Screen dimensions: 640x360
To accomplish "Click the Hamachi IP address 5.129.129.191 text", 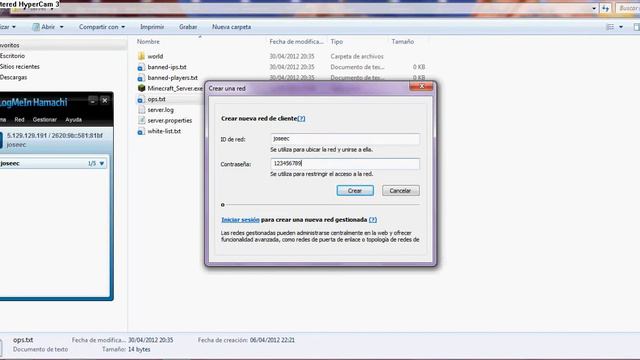I will 27,136.
